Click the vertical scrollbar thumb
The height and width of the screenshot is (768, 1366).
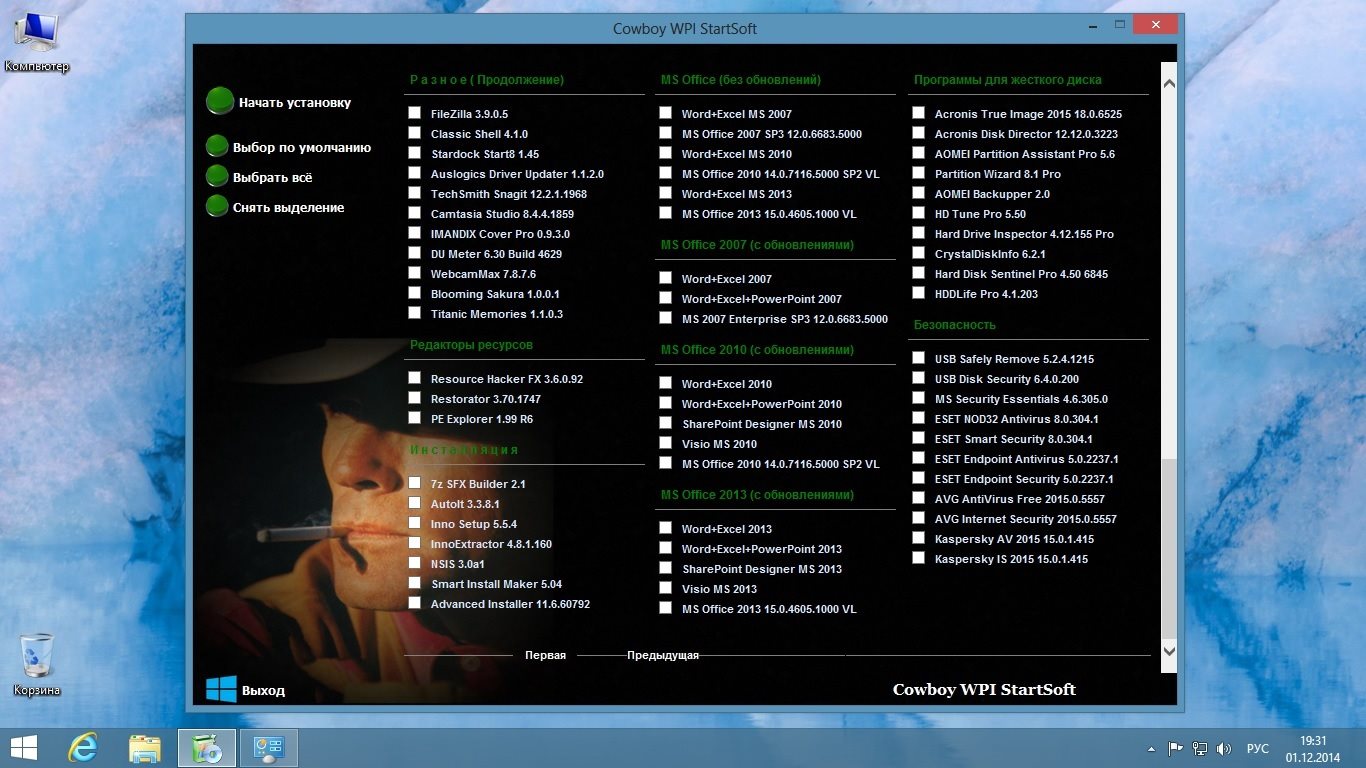coord(1169,547)
